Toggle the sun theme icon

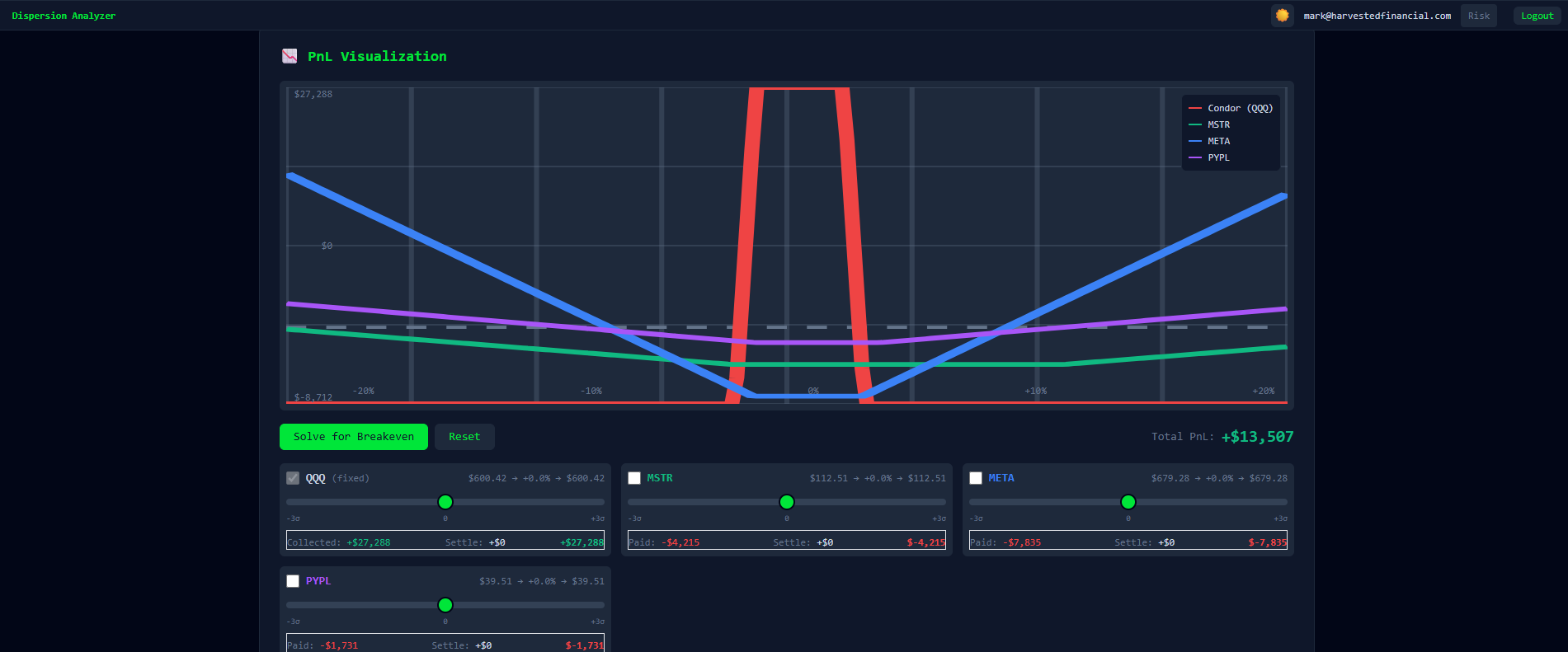pos(1282,16)
